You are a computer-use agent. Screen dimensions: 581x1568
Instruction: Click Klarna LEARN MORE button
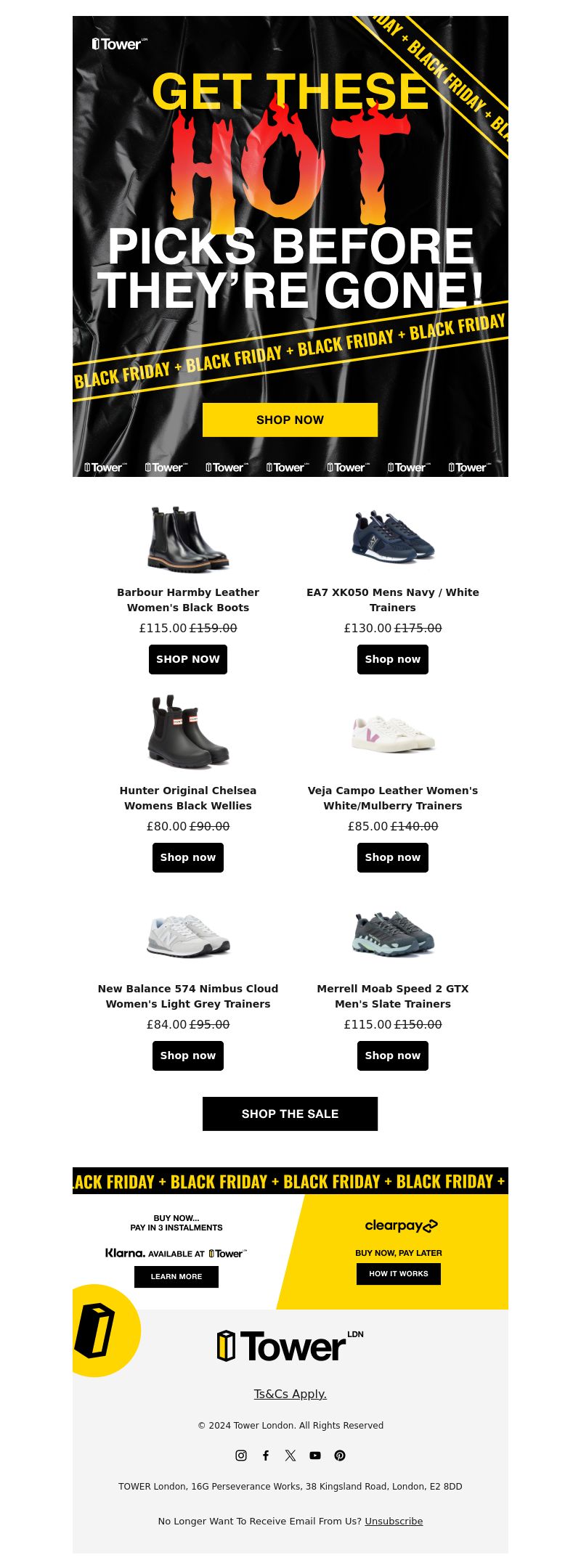[x=176, y=1276]
